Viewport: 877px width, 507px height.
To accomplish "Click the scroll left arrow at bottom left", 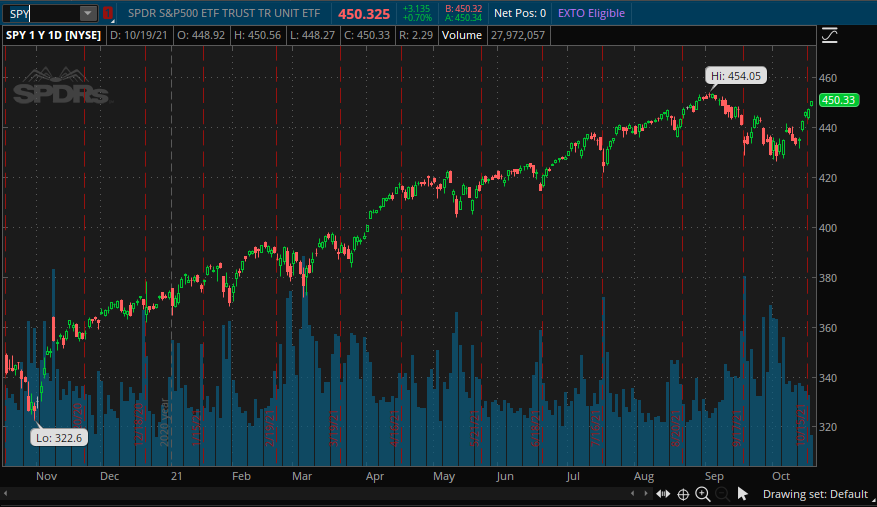I will 6,494.
